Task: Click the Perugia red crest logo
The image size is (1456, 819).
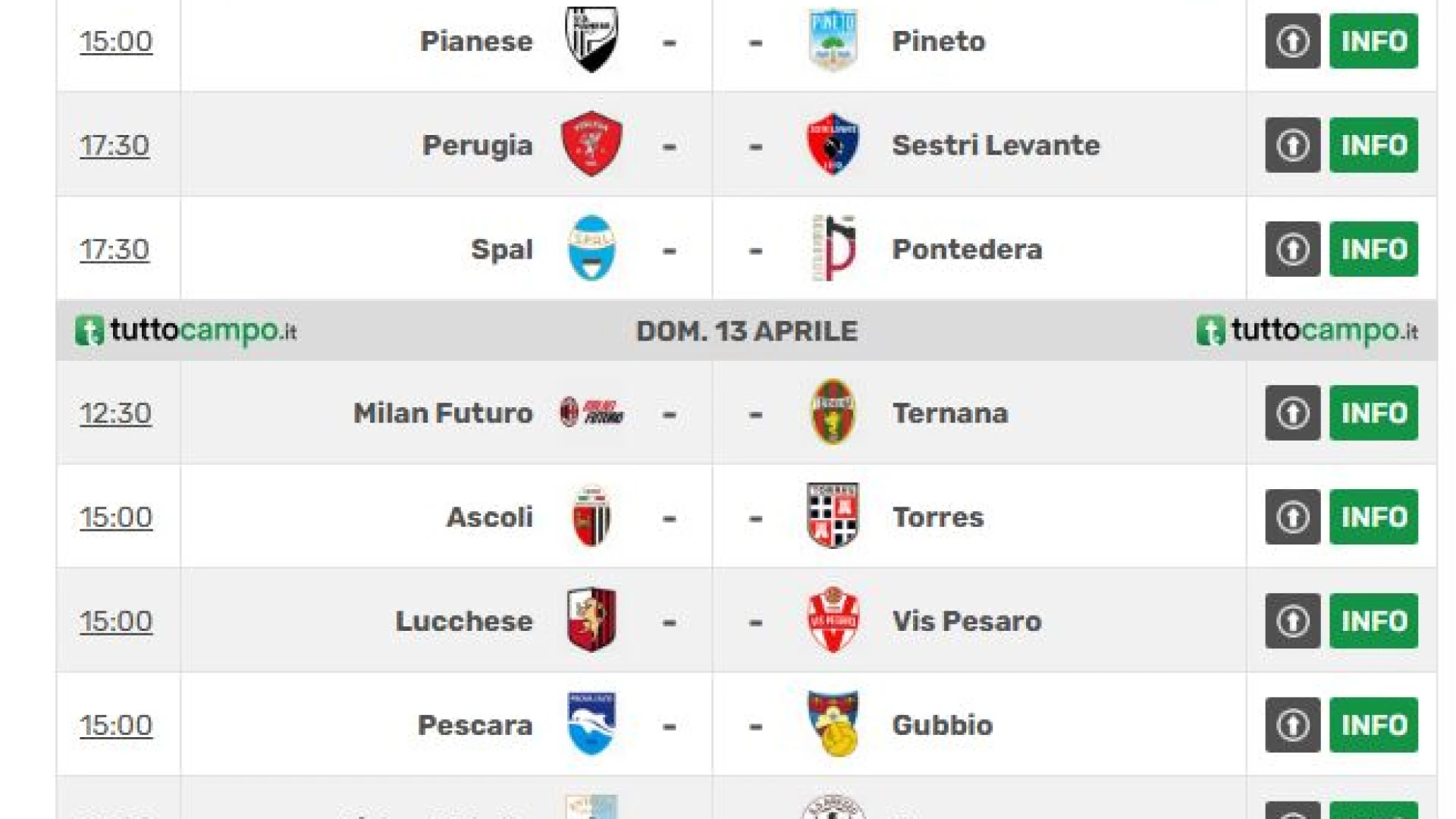Action: [x=591, y=144]
